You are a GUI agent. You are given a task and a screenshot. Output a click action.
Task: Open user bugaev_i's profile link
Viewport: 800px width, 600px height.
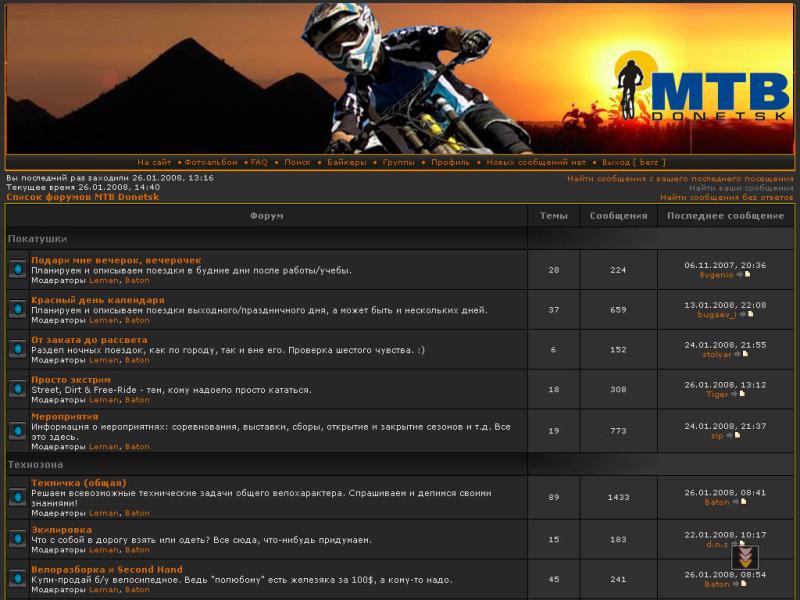tap(716, 314)
